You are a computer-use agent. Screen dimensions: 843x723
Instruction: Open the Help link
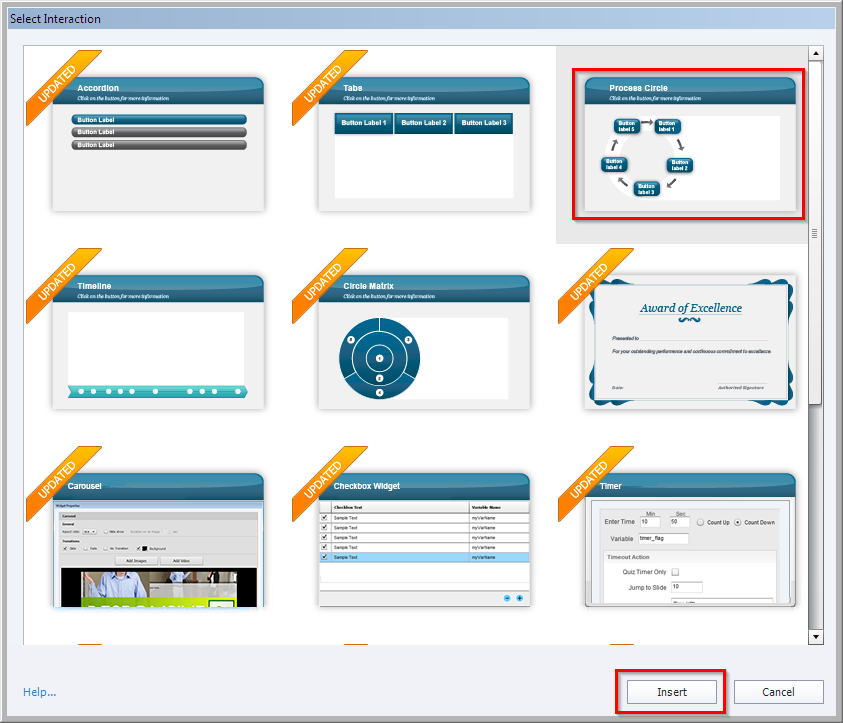pos(39,692)
